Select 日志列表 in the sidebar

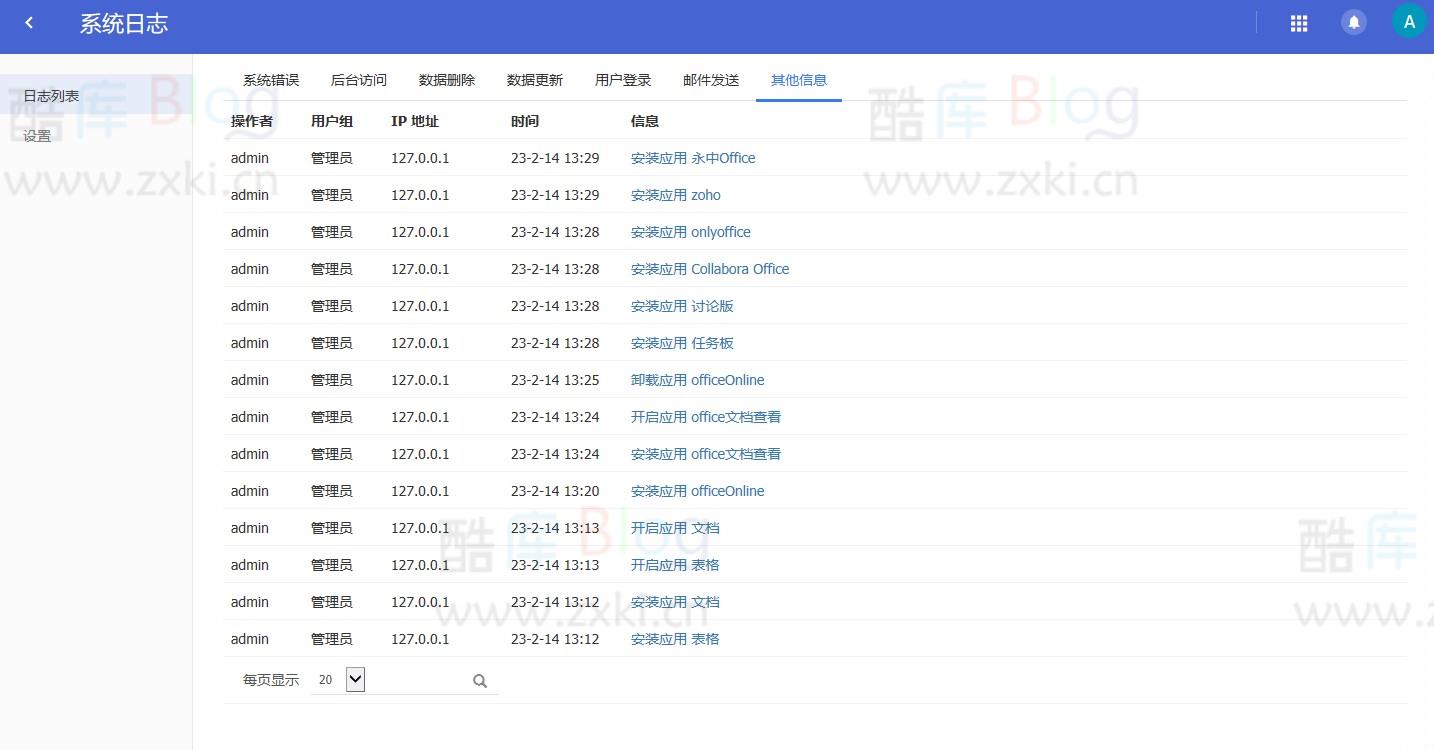pos(50,96)
